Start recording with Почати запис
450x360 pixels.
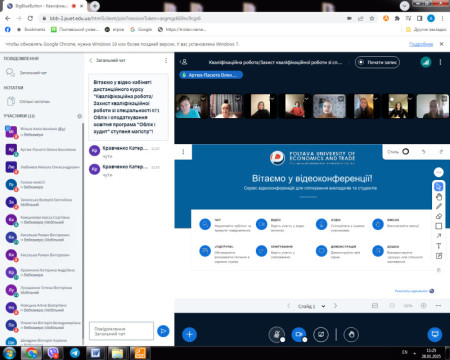(377, 62)
